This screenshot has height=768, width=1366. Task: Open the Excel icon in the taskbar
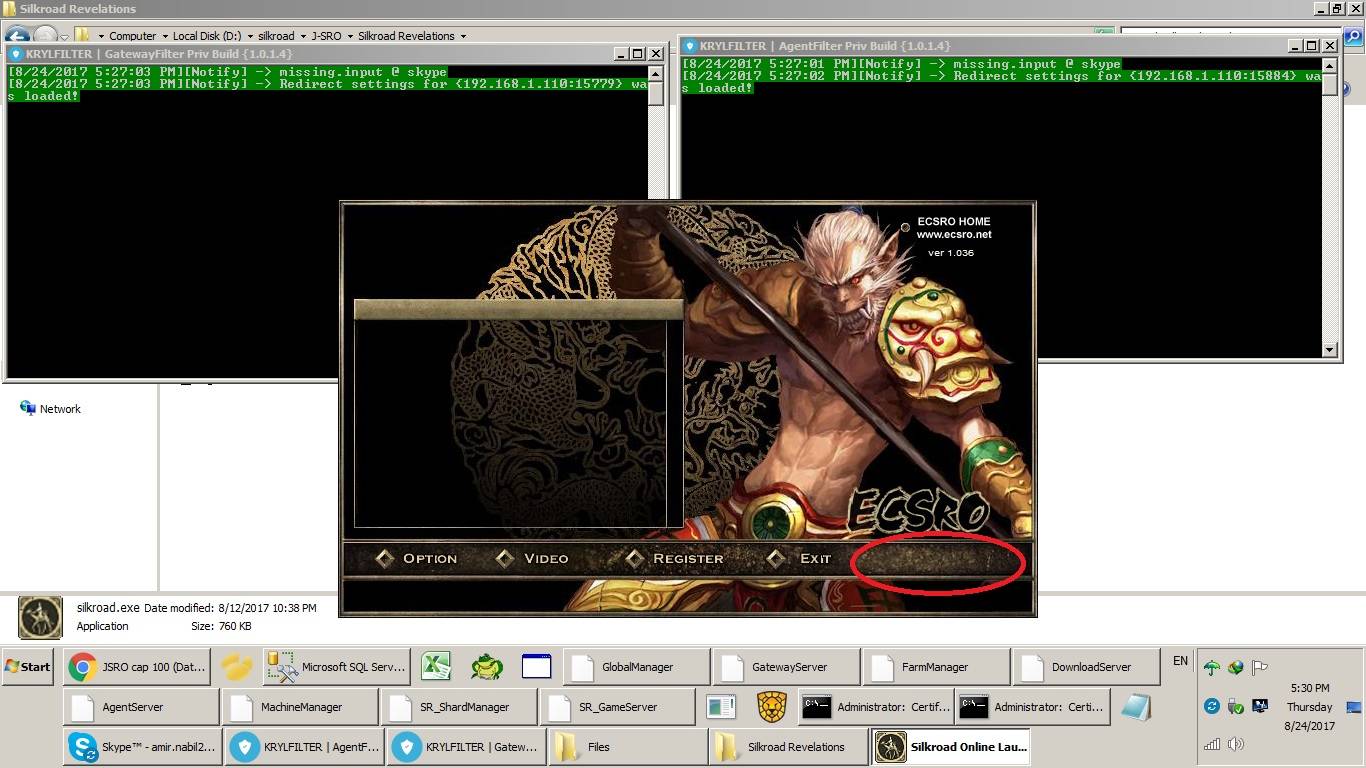pyautogui.click(x=435, y=666)
